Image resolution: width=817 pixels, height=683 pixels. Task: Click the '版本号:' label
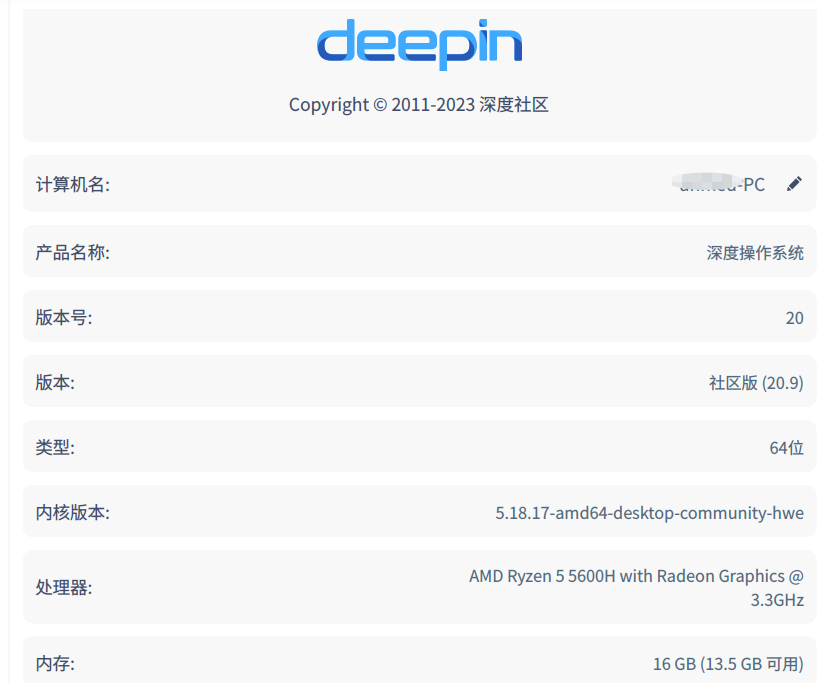[64, 317]
